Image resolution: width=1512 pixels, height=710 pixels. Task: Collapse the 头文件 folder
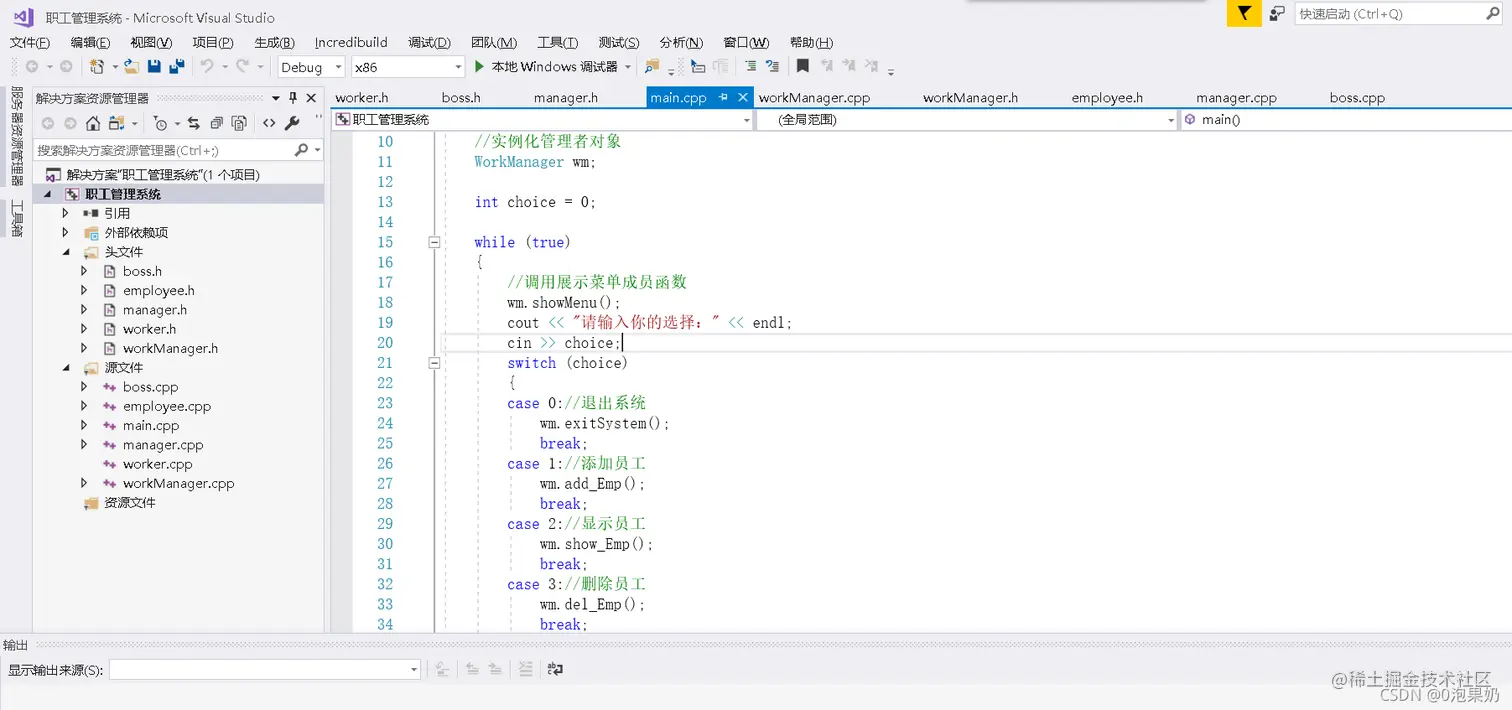point(66,252)
